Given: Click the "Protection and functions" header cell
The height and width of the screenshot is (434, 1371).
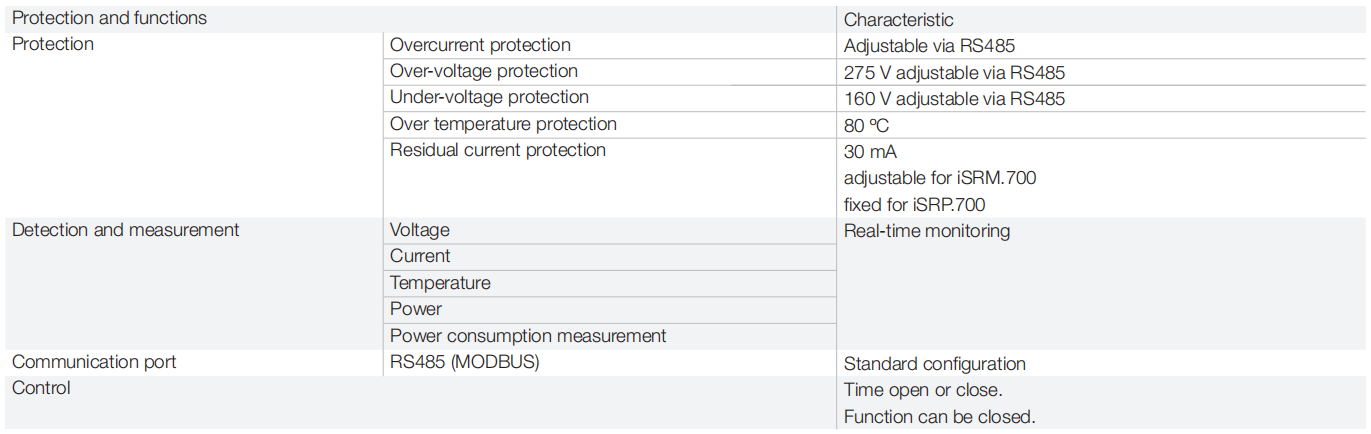Looking at the screenshot, I should click(109, 18).
